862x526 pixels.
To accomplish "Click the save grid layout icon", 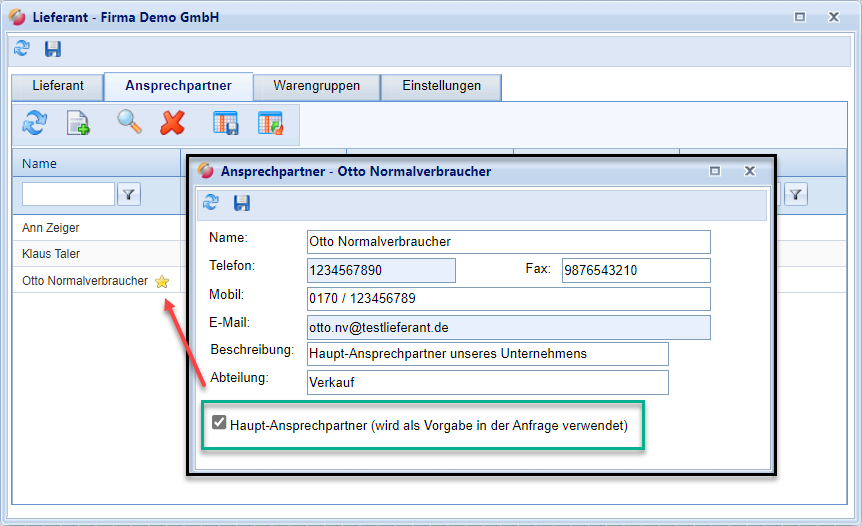I will pyautogui.click(x=226, y=123).
